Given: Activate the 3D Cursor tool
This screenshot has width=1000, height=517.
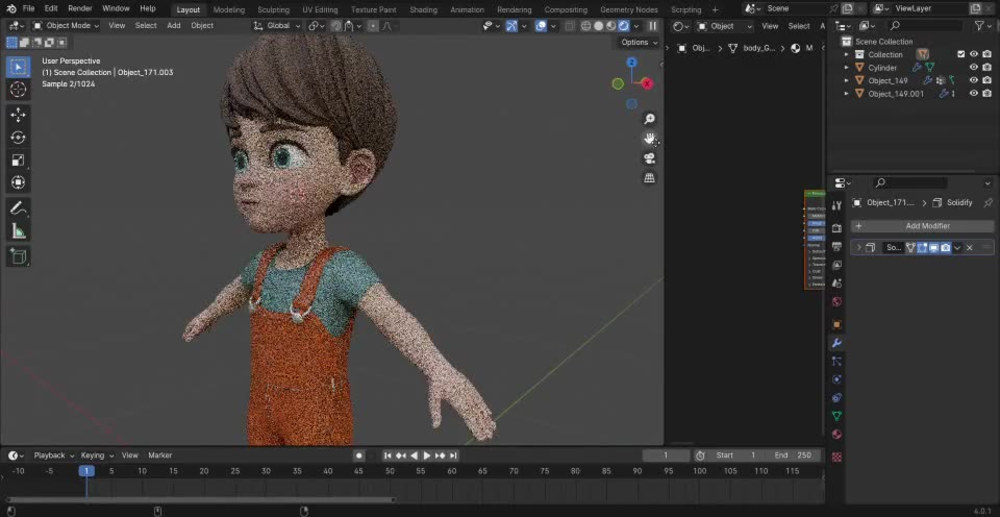Looking at the screenshot, I should click(18, 89).
